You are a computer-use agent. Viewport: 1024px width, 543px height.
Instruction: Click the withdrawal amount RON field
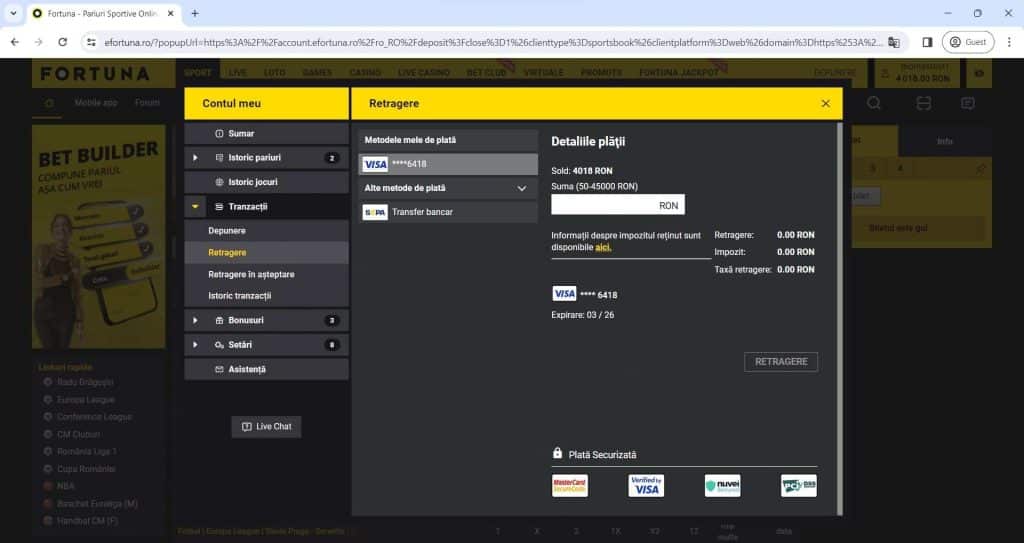coord(618,205)
